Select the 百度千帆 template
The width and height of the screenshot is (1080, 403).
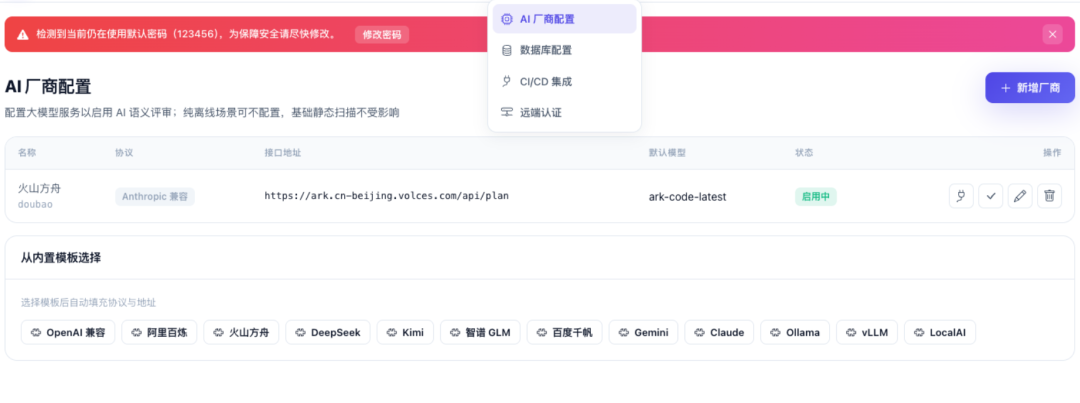point(565,333)
